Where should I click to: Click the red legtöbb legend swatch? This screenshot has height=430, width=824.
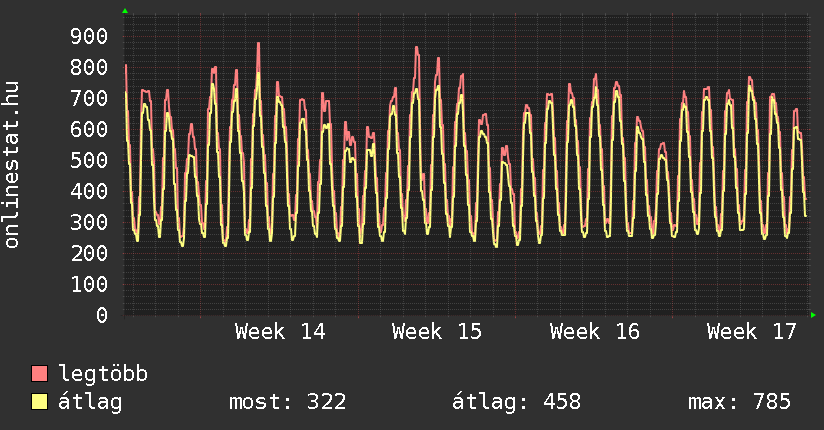(x=40, y=374)
